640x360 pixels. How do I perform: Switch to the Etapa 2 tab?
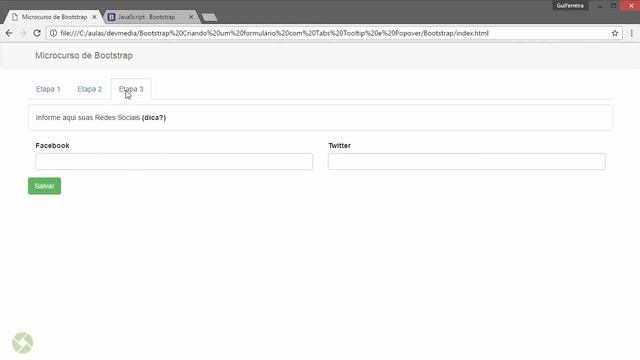point(89,89)
